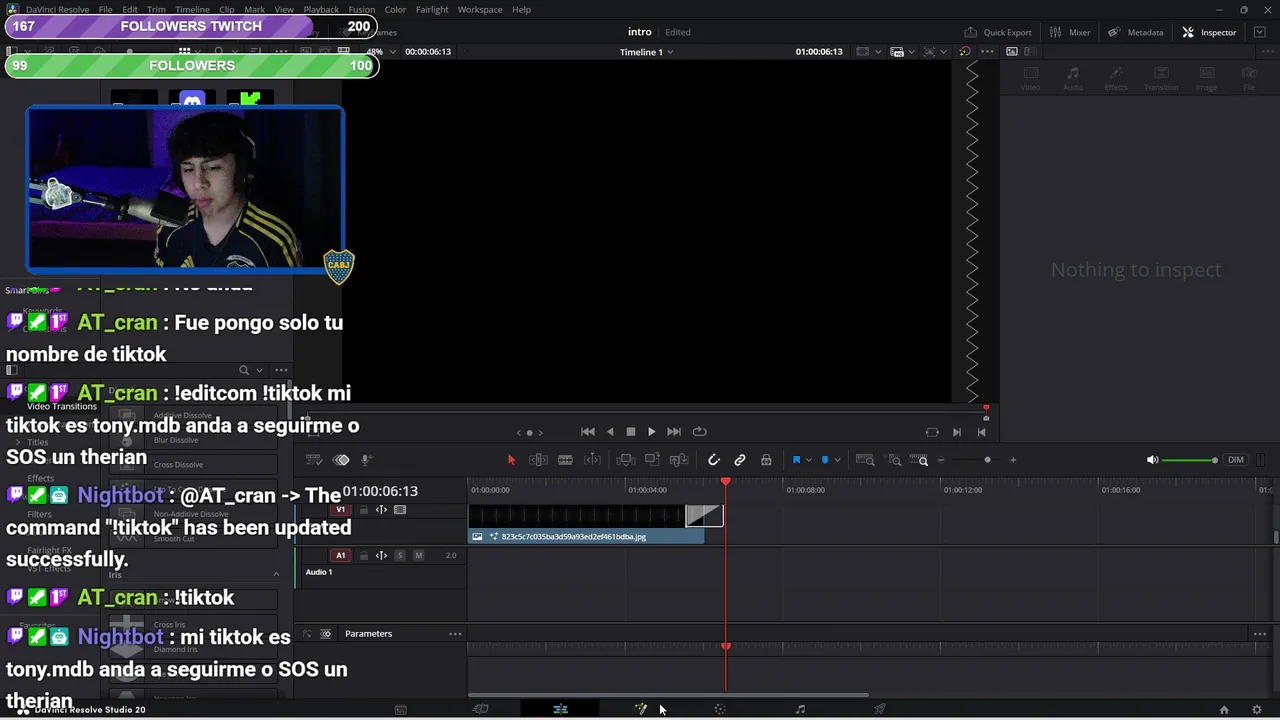Toggle Linked Selection chain icon
The height and width of the screenshot is (720, 1280).
[x=740, y=460]
